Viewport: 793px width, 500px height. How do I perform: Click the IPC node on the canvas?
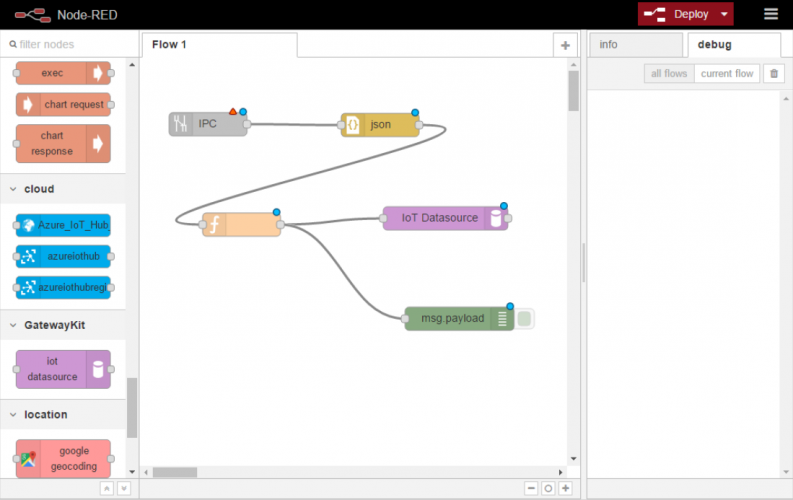207,124
